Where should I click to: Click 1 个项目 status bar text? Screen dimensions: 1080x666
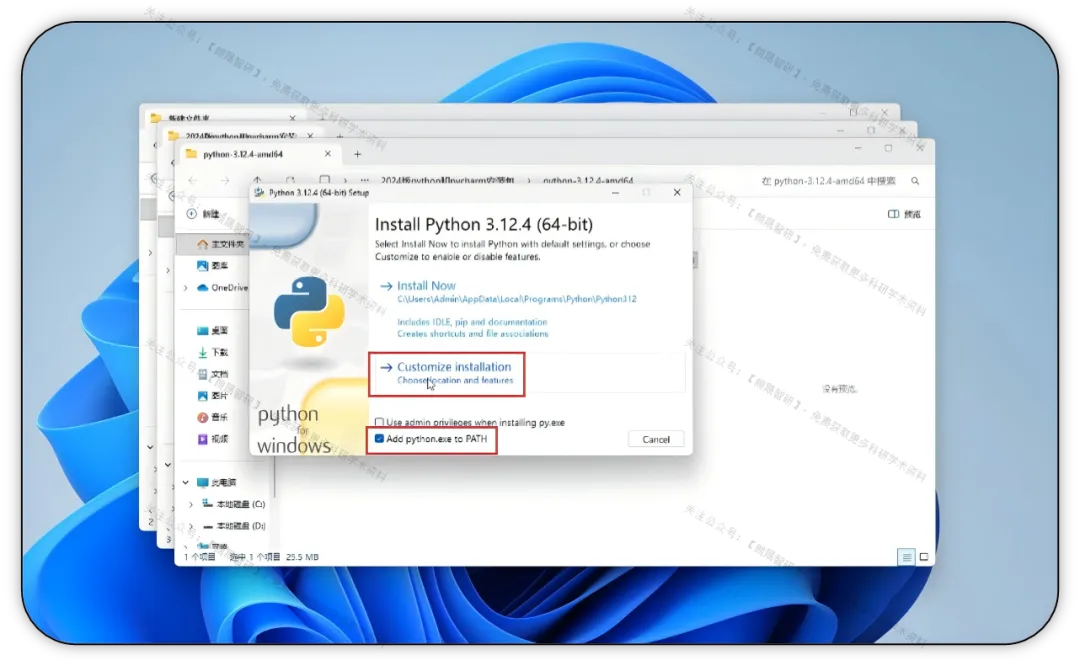pos(200,556)
